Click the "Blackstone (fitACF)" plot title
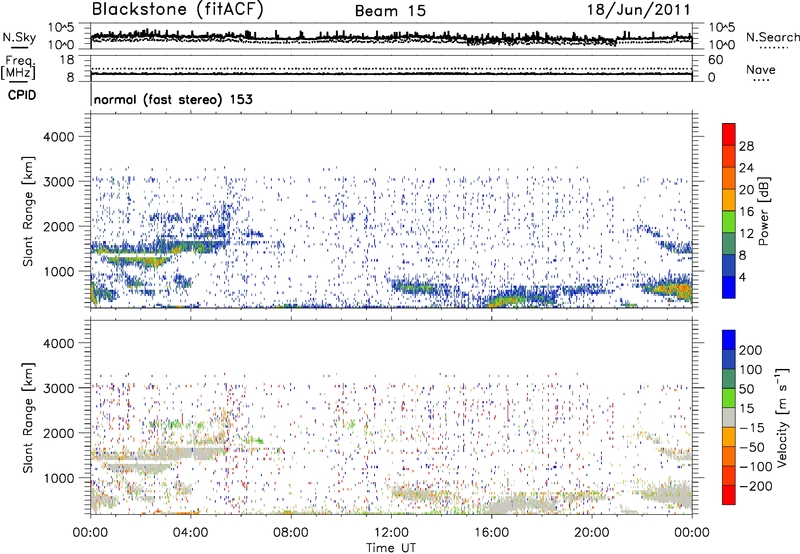The width and height of the screenshot is (800, 554). (178, 9)
